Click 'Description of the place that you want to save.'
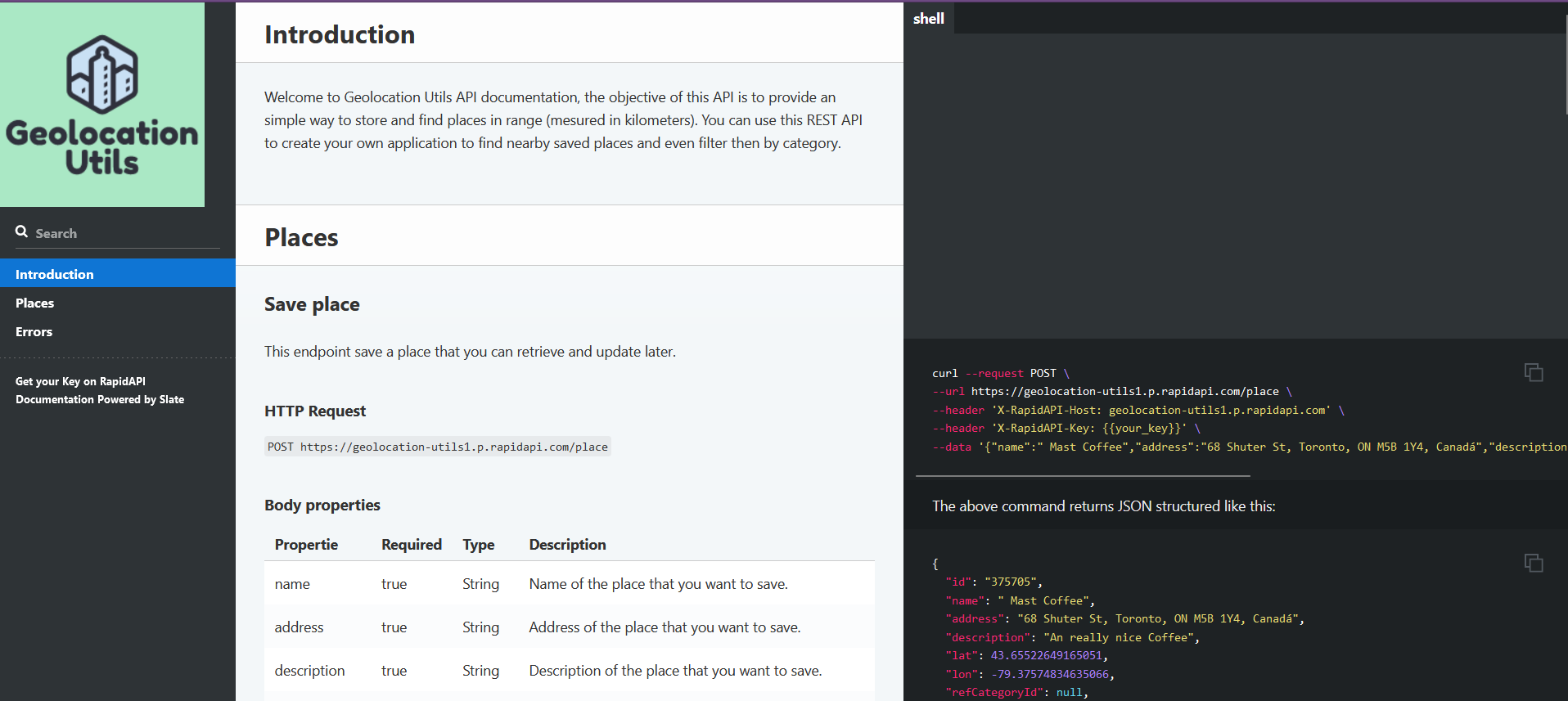 [x=675, y=671]
